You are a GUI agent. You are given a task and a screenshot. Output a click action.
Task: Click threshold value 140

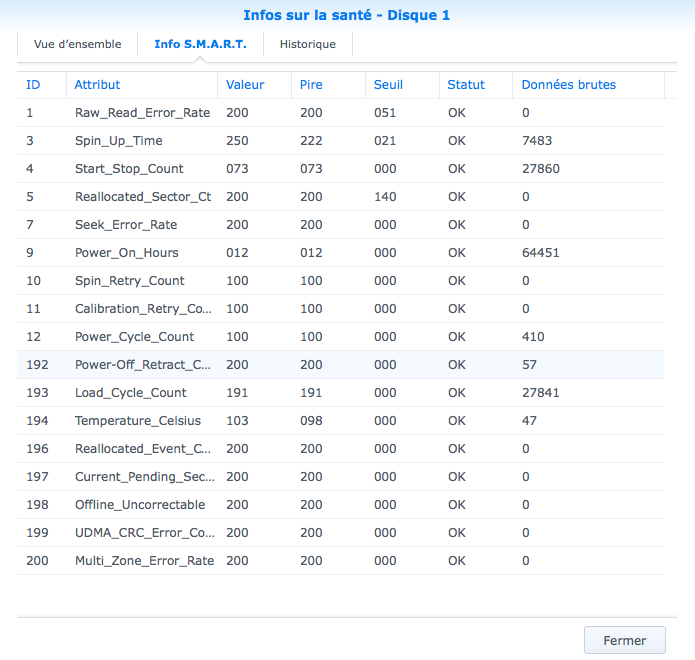[x=385, y=196]
